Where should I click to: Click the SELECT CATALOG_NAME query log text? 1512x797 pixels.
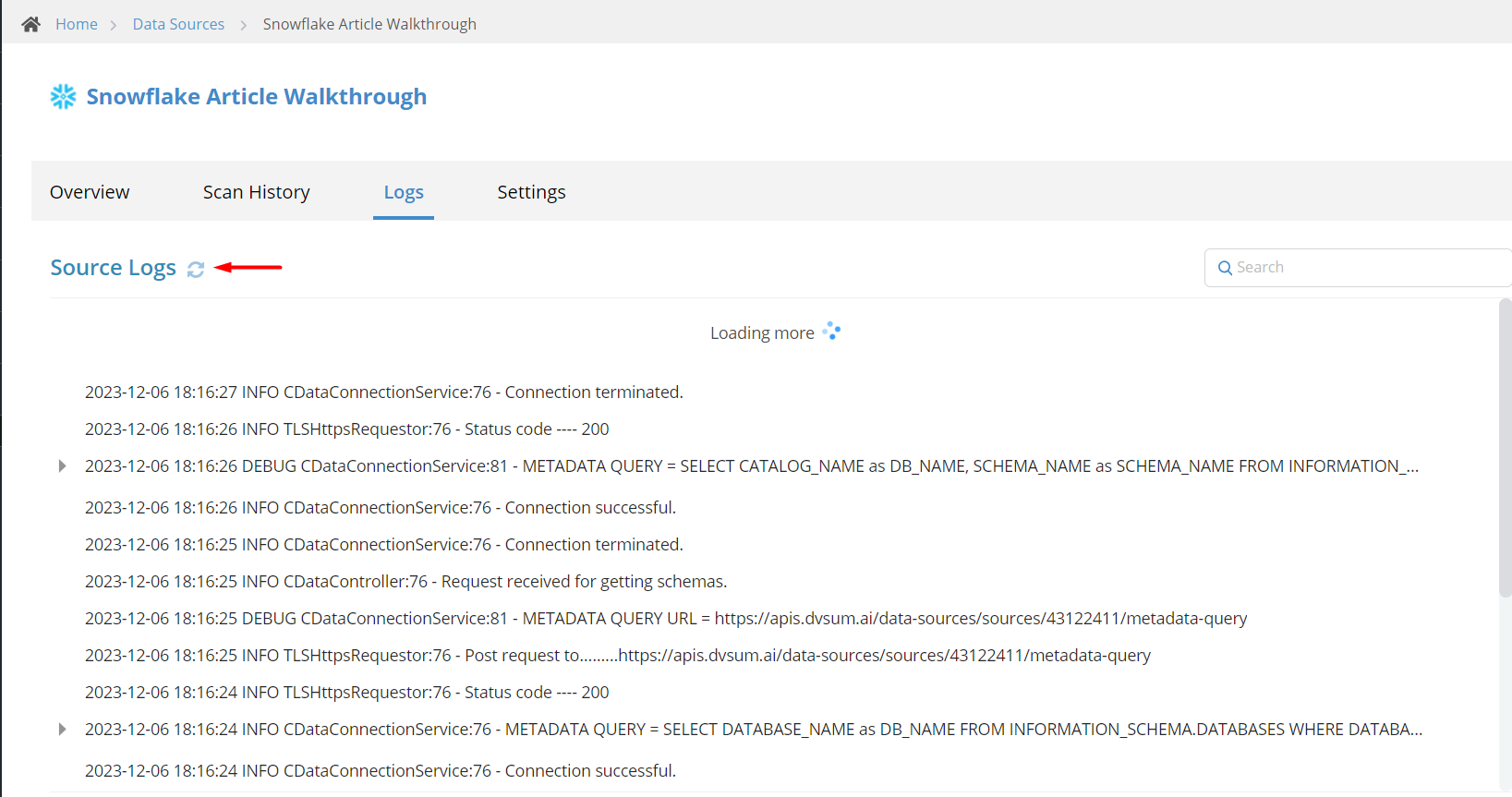pos(752,466)
